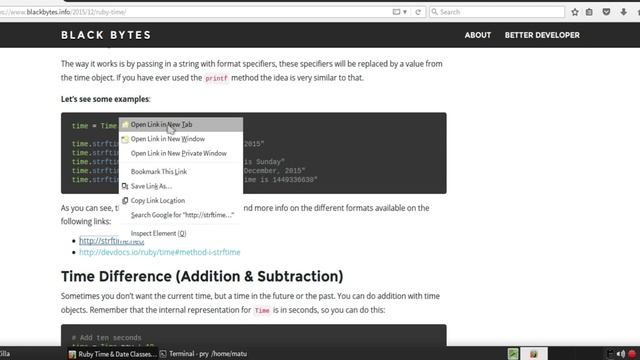Click the printf code word
Viewport: 640px width, 360px height.
(x=216, y=78)
